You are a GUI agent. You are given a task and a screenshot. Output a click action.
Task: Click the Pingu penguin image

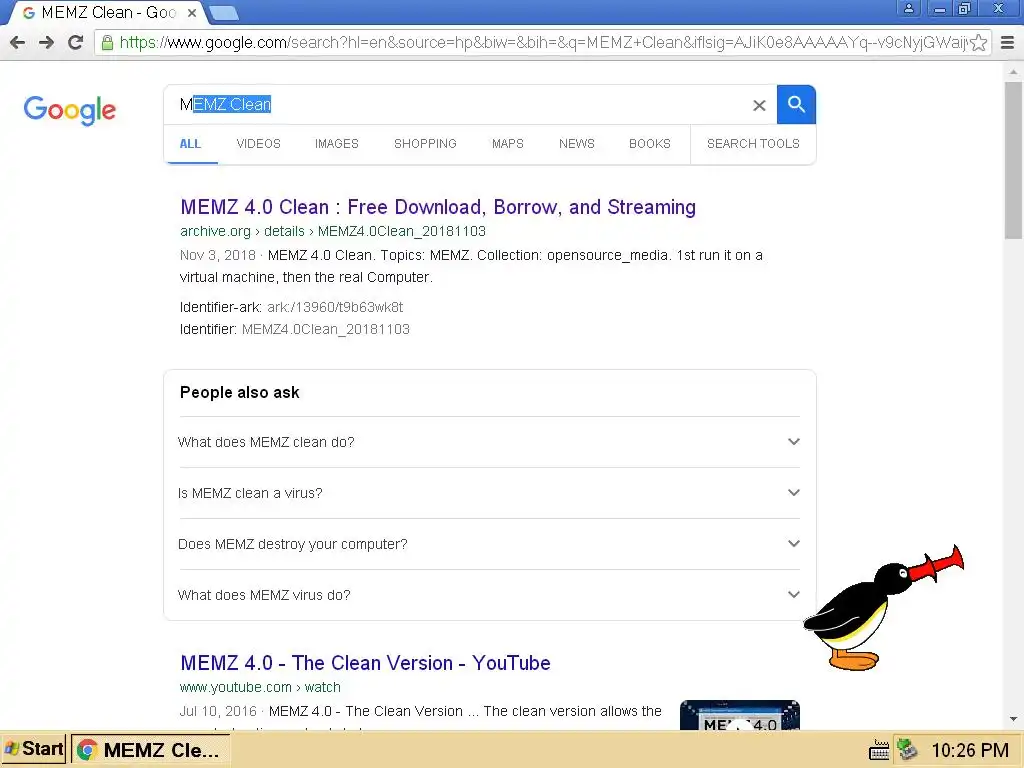tap(884, 608)
